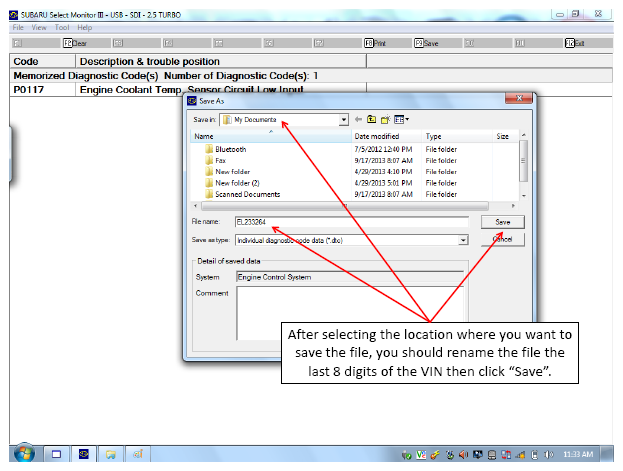
Task: Open Windows Explorer from the taskbar
Action: 111,454
